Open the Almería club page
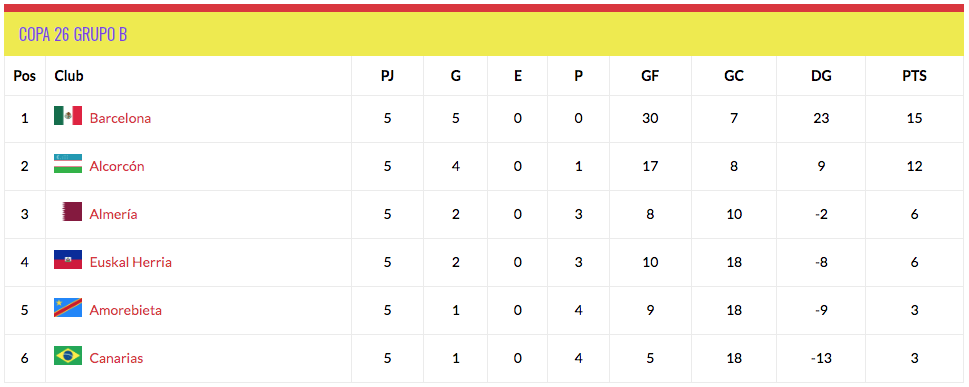Image resolution: width=969 pixels, height=387 pixels. 113,214
